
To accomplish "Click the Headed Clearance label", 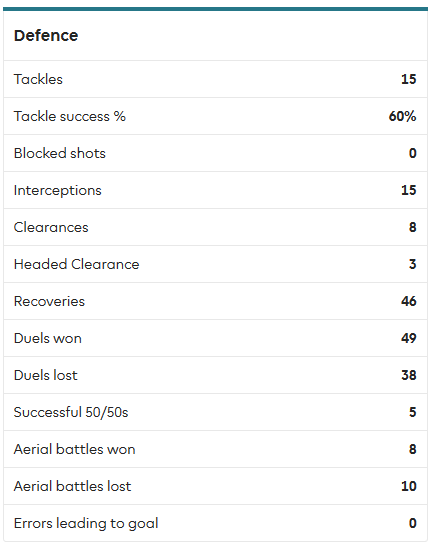I will (76, 264).
